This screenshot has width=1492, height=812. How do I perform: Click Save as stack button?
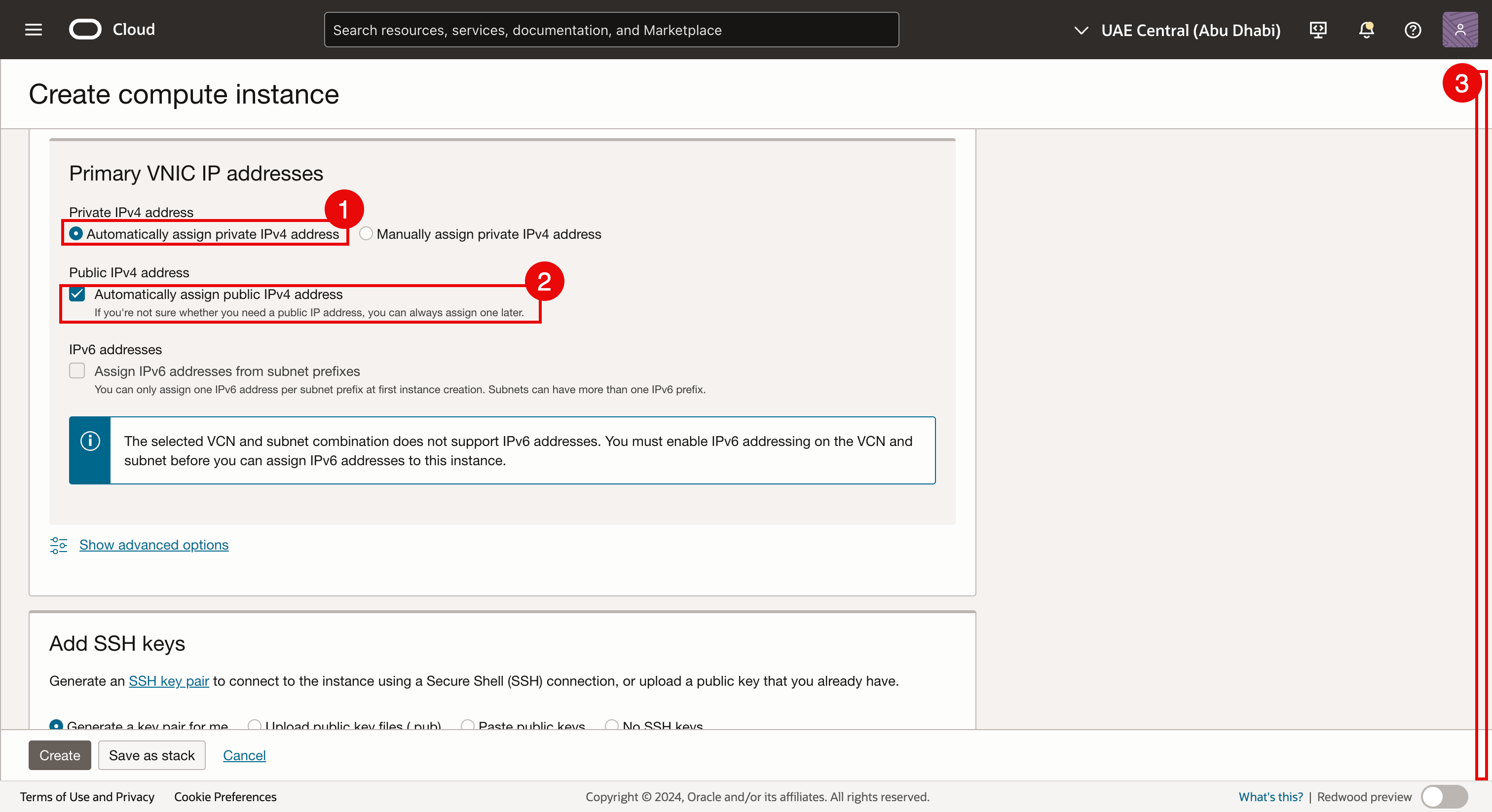pos(152,755)
